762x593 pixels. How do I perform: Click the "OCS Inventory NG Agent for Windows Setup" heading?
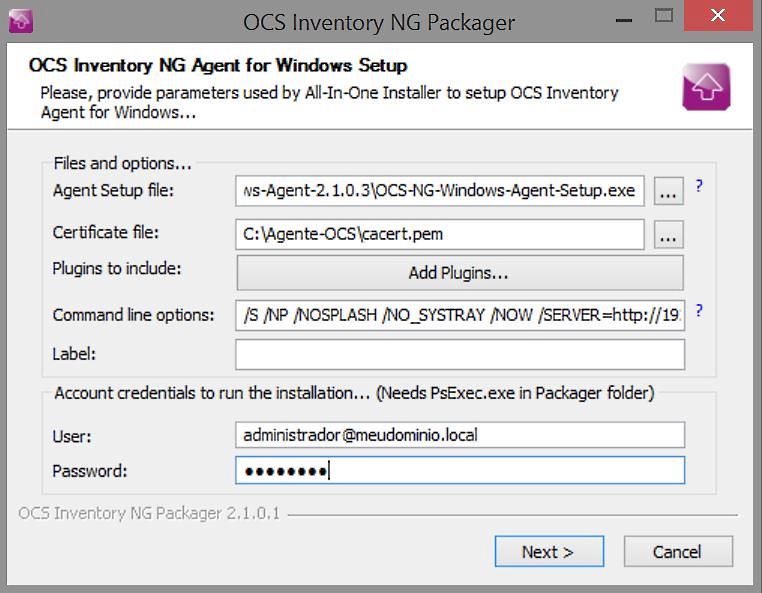coord(218,65)
